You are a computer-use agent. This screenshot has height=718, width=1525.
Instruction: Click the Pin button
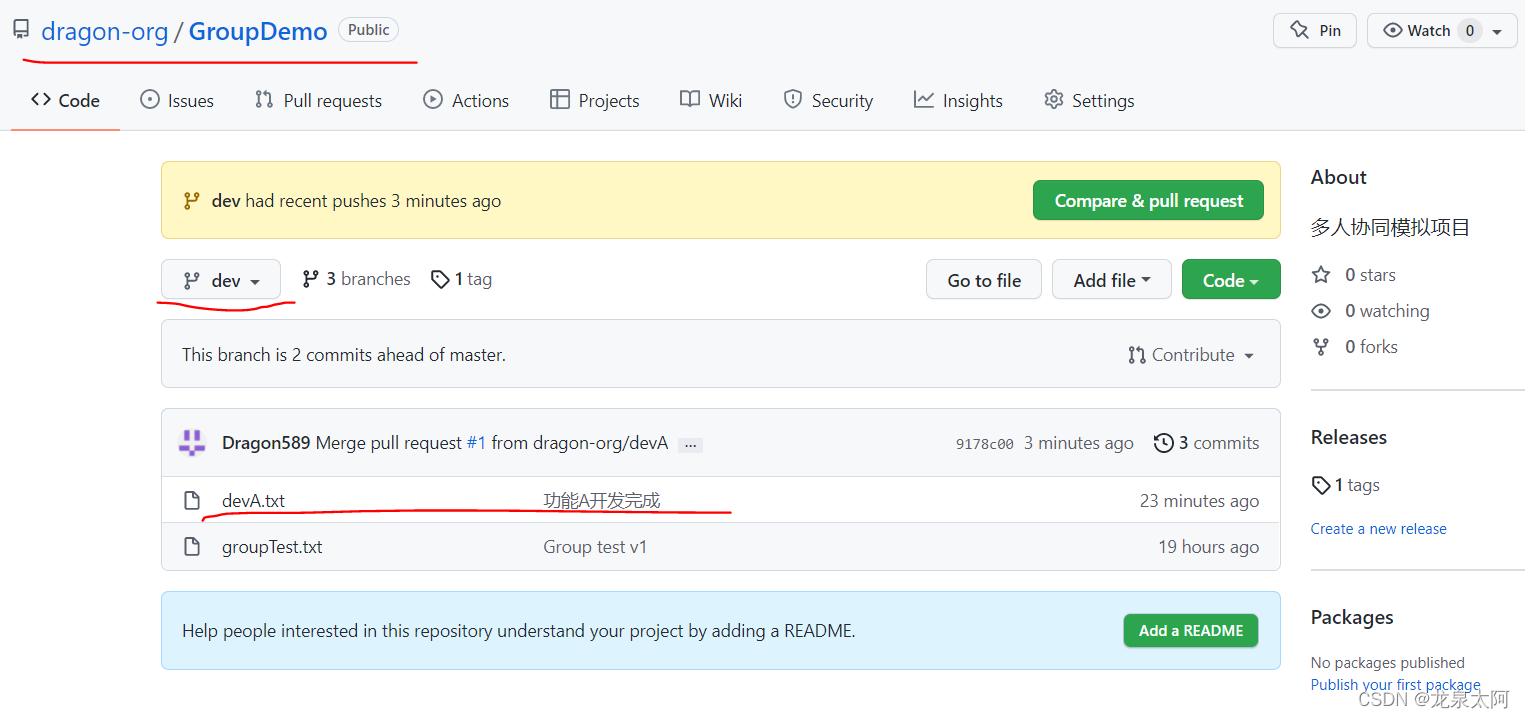click(x=1315, y=30)
